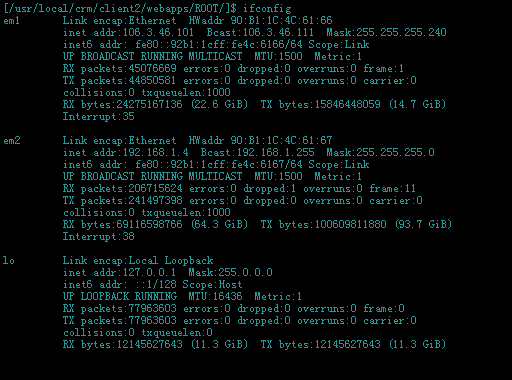
Task: Click em2 Interrupt:38 line
Action: (98, 236)
